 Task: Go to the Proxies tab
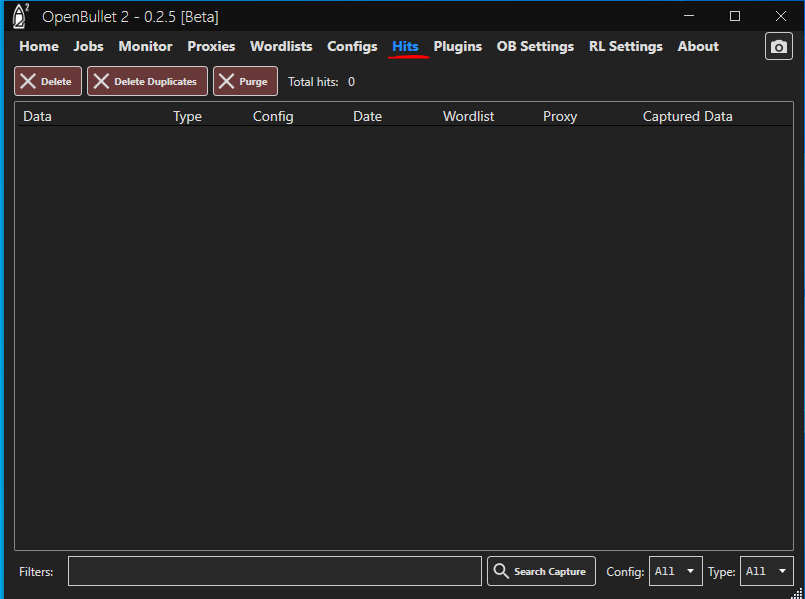[211, 46]
